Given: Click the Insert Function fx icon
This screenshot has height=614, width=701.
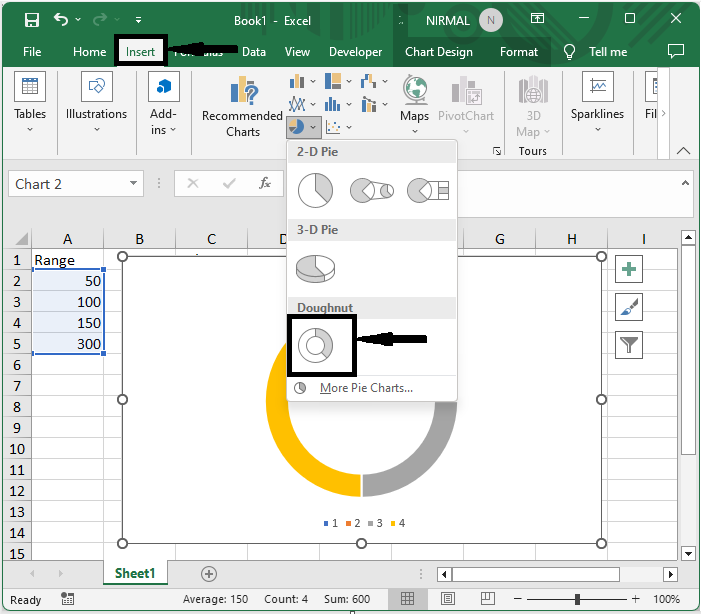Looking at the screenshot, I should tap(265, 183).
